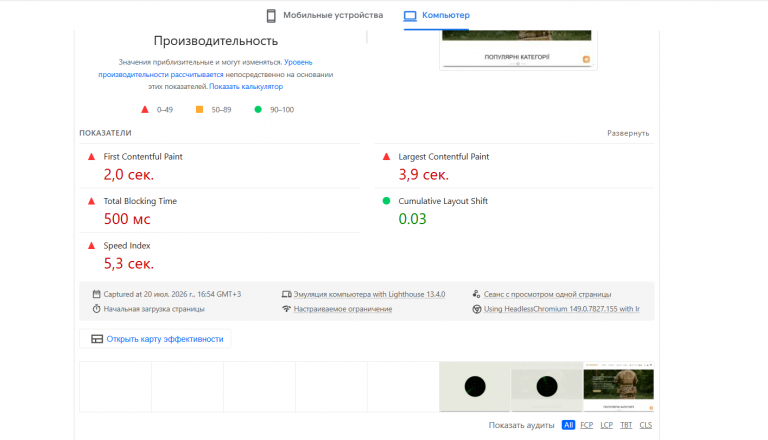Screen dimensions: 768x440
Task: Switch to the Мобильные устройства tab
Action: click(x=324, y=15)
